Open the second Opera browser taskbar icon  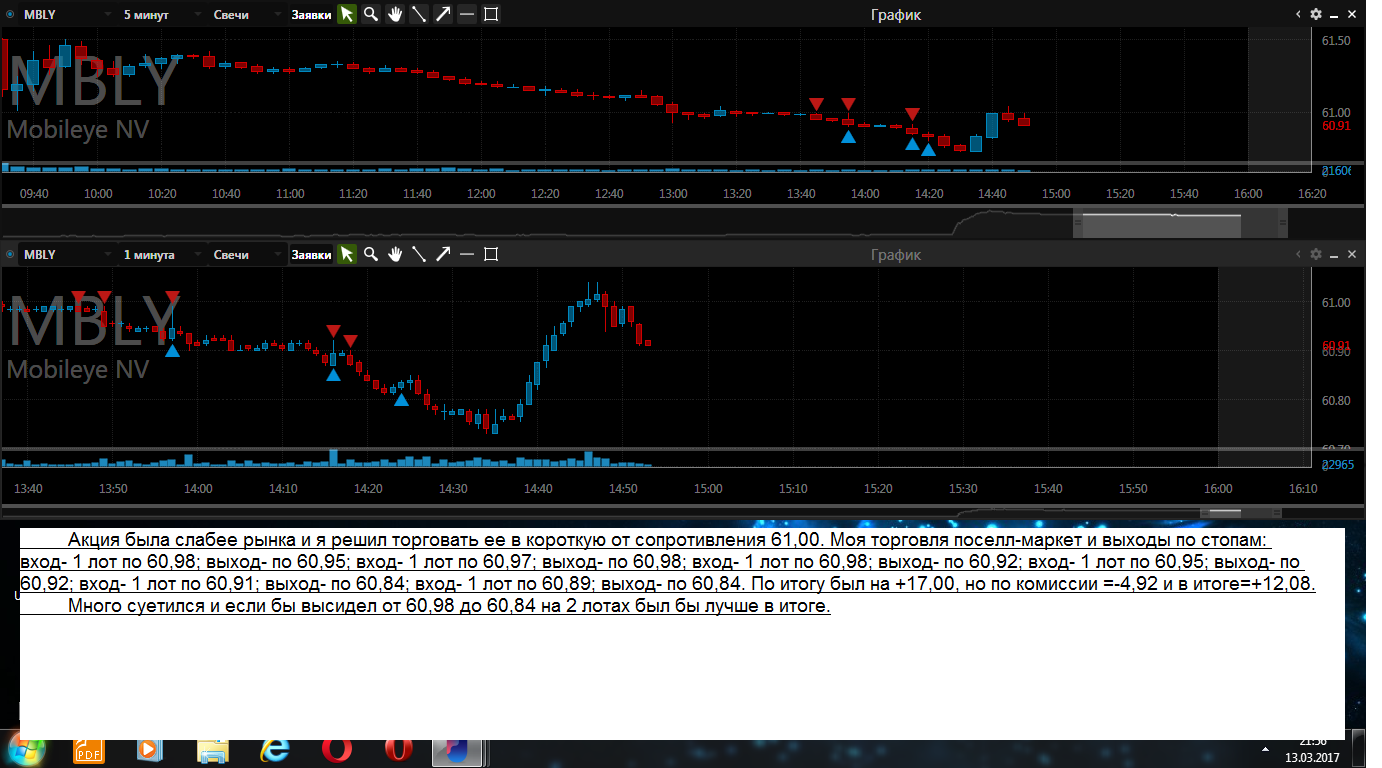click(399, 750)
